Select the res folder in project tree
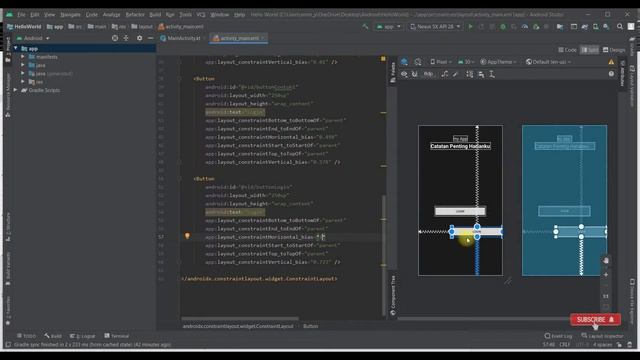640x360 pixels. pos(36,82)
